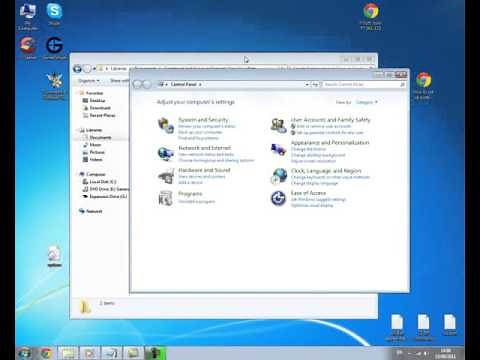Click Adjust screen resolution link
The height and width of the screenshot is (360, 480).
tap(313, 161)
